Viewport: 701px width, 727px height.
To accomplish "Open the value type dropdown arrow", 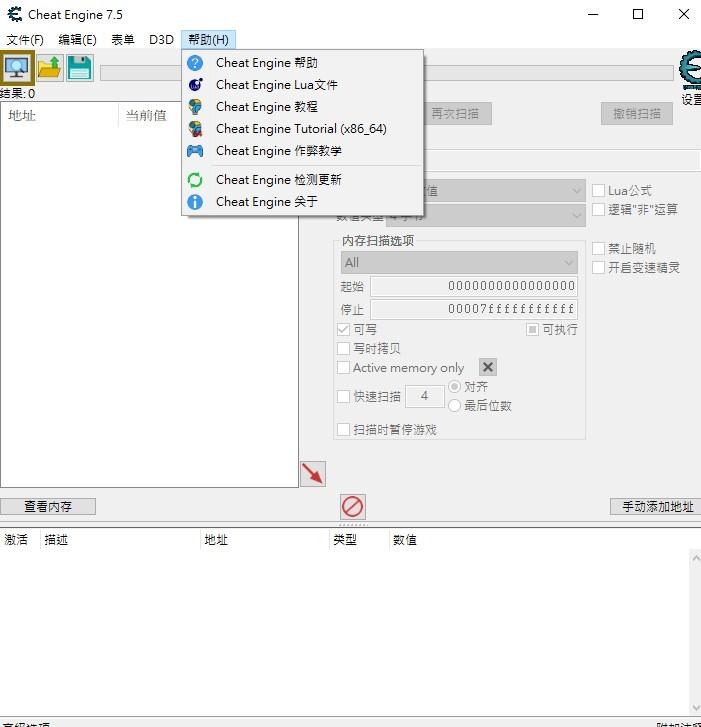I will pyautogui.click(x=576, y=216).
